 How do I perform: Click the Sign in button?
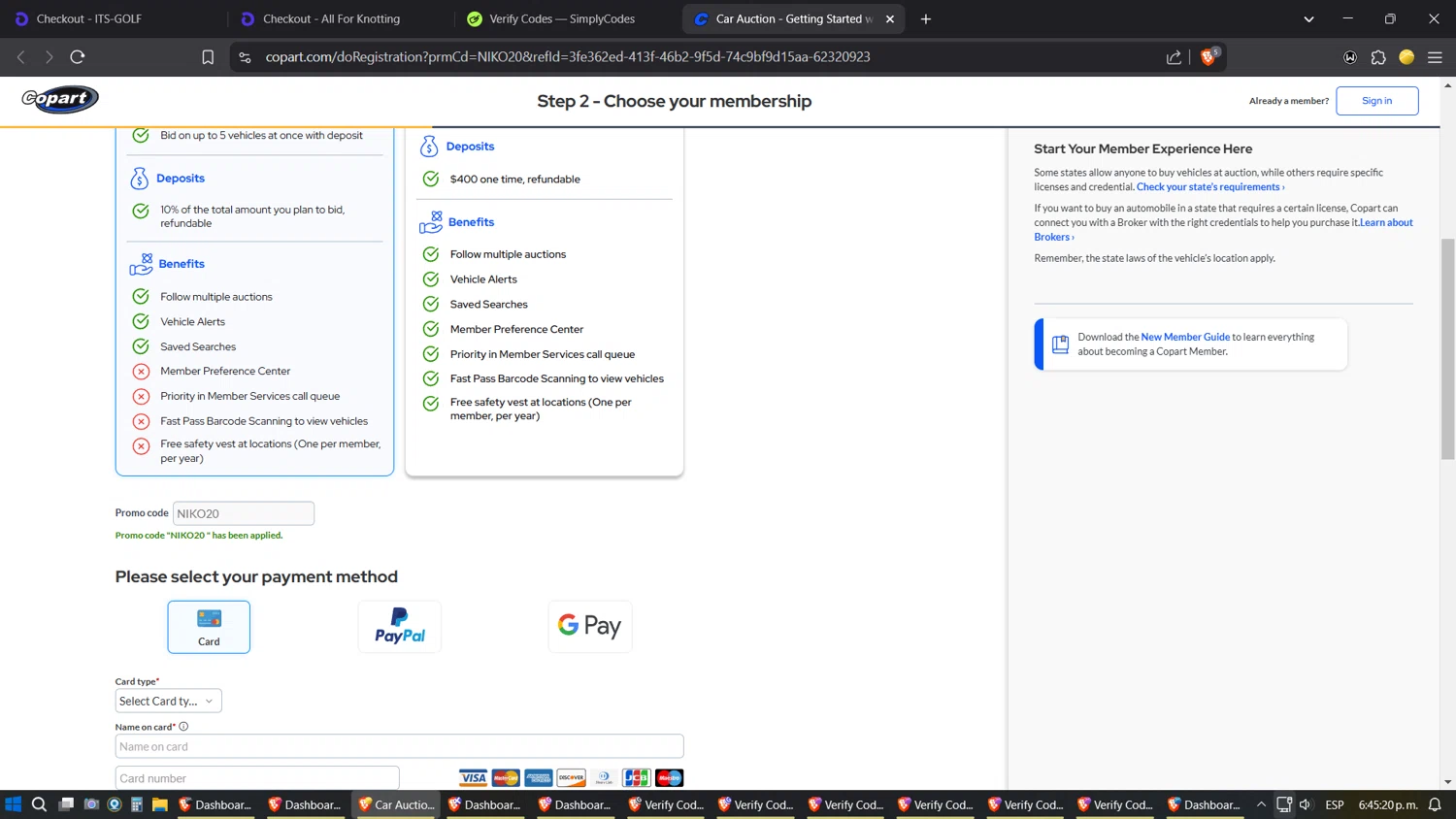coord(1376,101)
